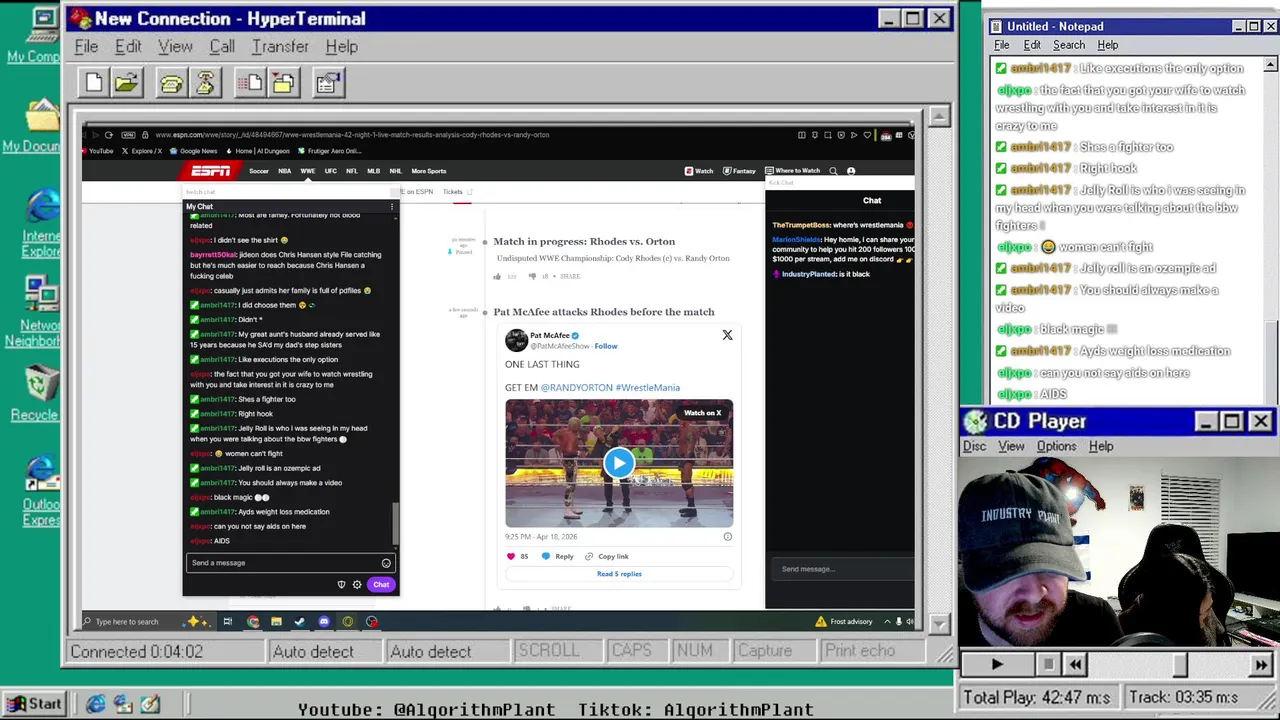
Task: Open the Properties icon in HyperTerminal toolbar
Action: [x=327, y=83]
